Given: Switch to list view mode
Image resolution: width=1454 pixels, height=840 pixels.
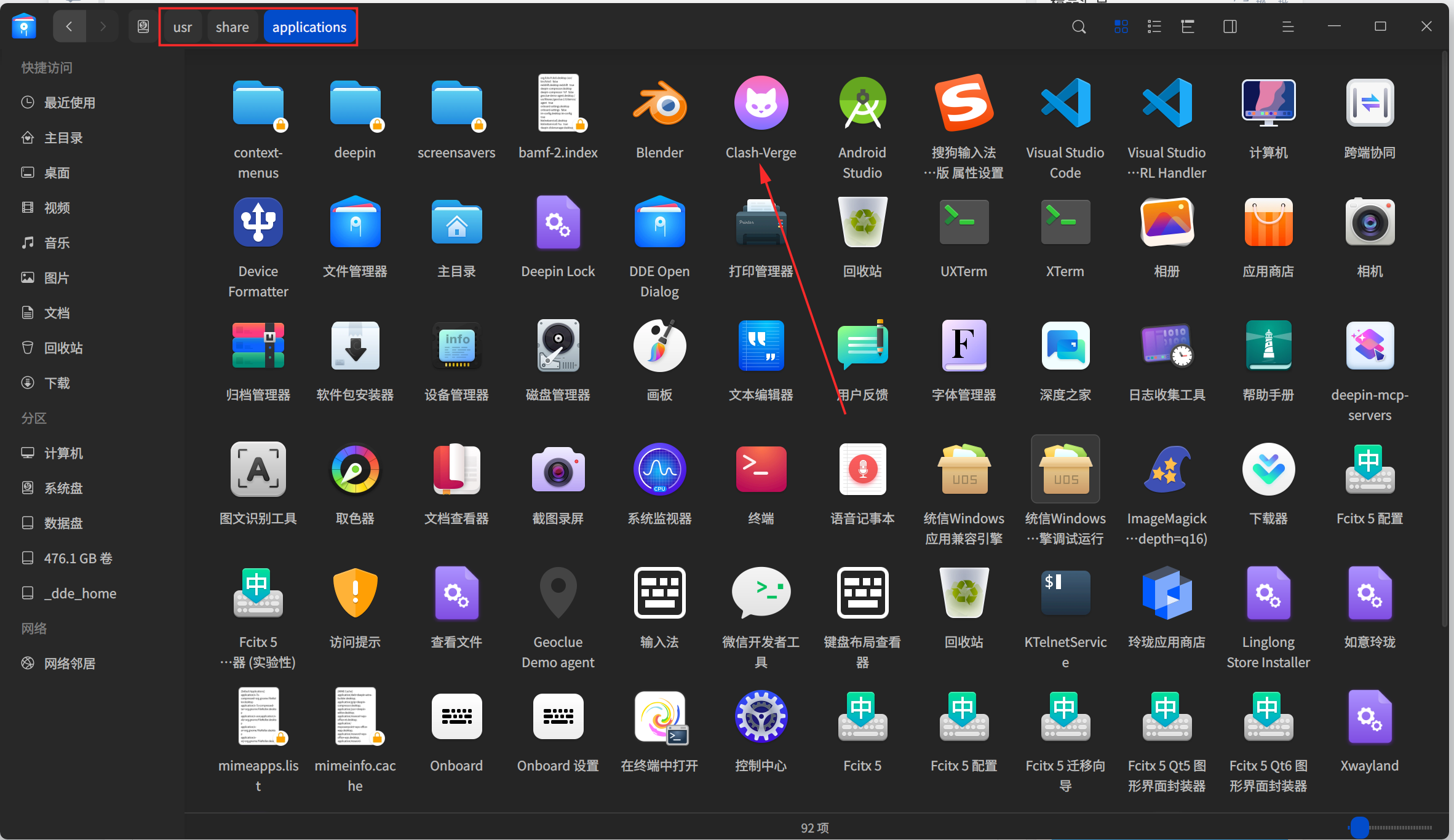Looking at the screenshot, I should (1154, 26).
